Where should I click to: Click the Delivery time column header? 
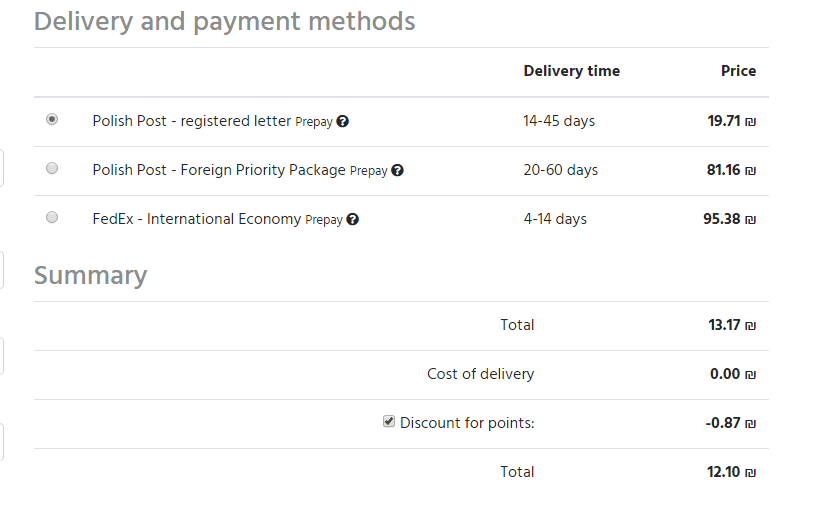(x=571, y=71)
